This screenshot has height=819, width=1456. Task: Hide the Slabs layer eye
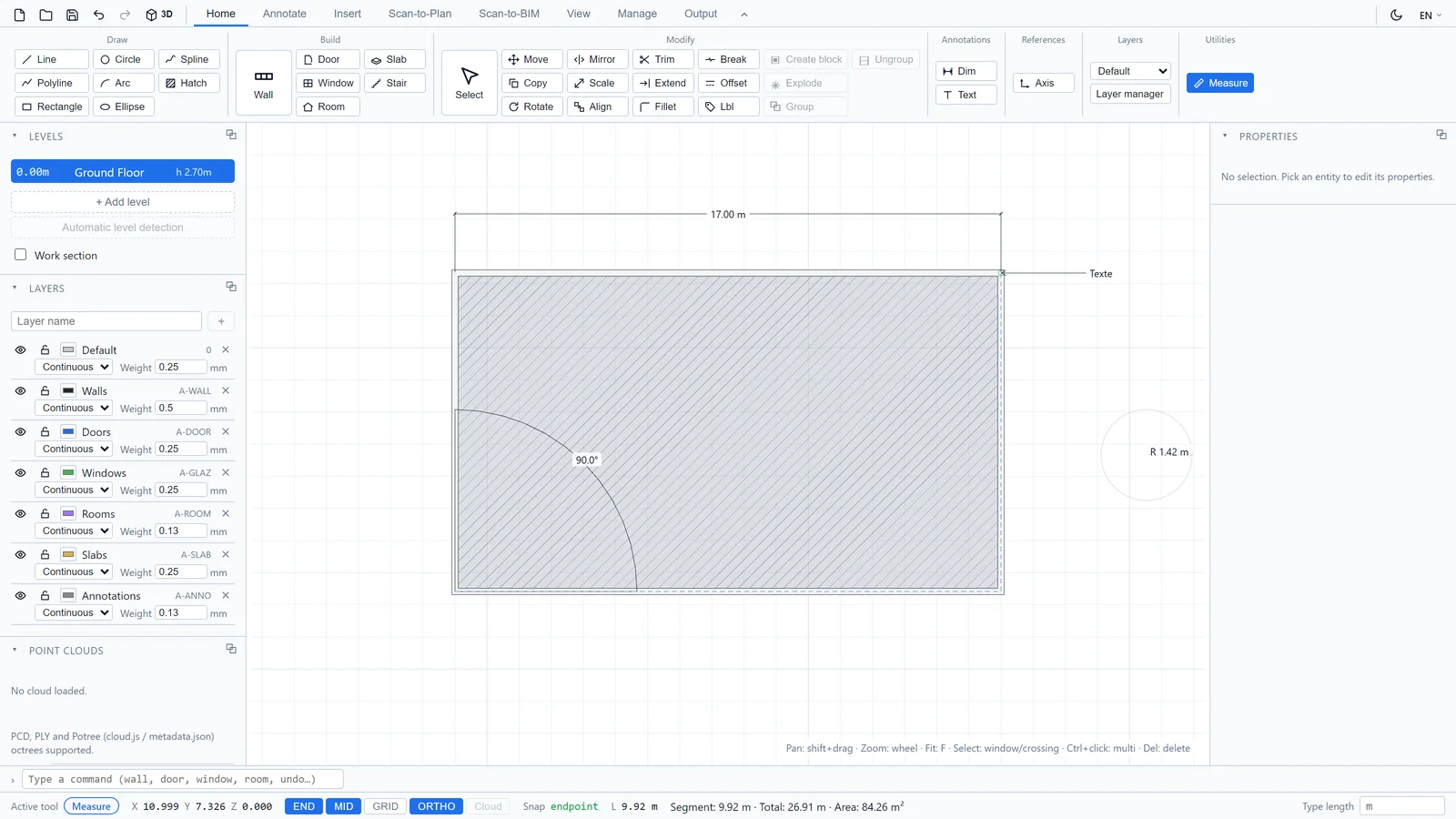20,554
